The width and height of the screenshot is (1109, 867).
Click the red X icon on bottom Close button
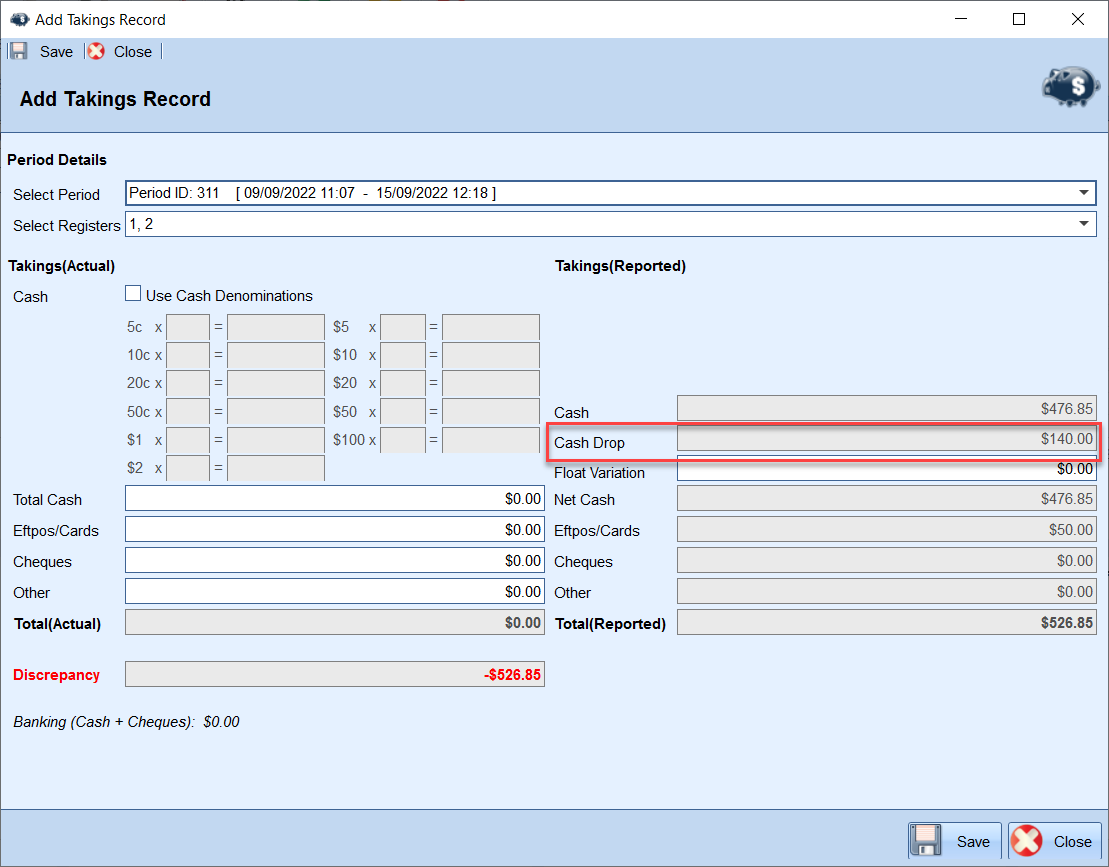click(x=1027, y=841)
